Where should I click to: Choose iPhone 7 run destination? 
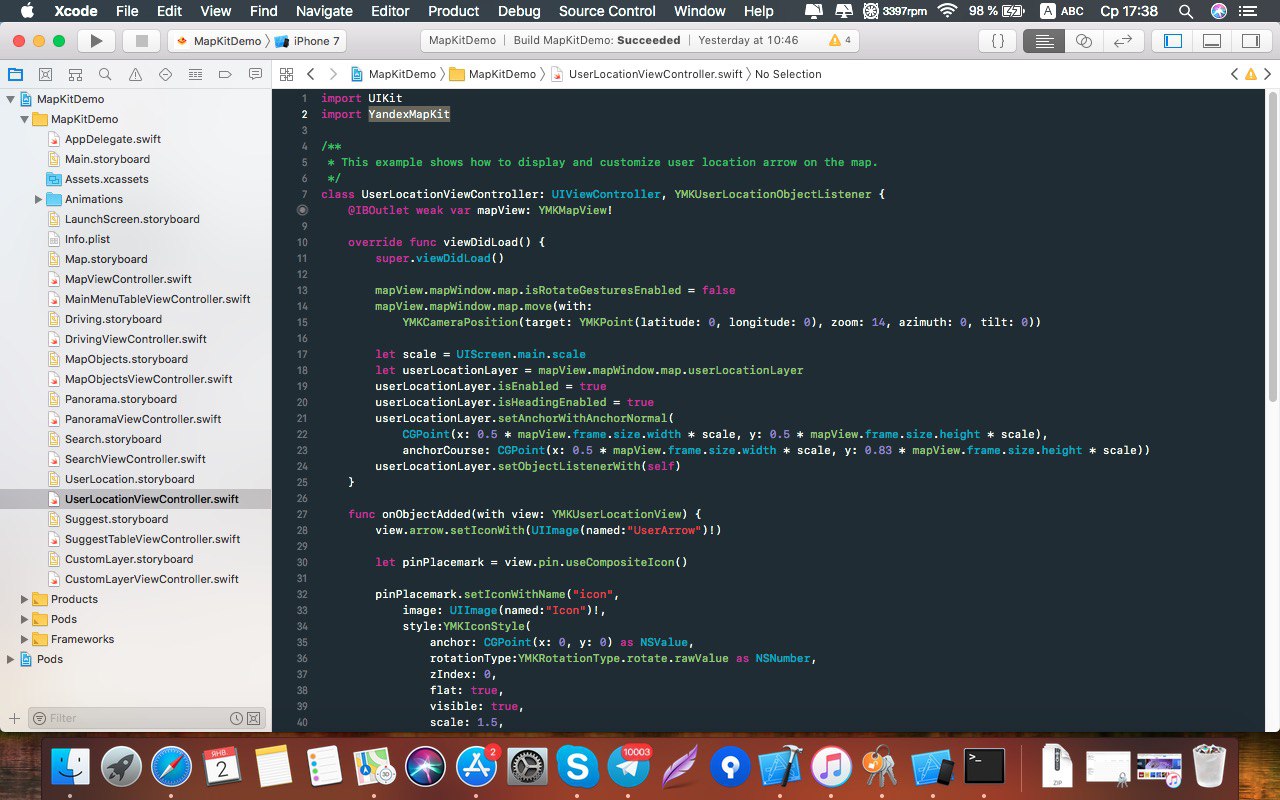point(308,41)
